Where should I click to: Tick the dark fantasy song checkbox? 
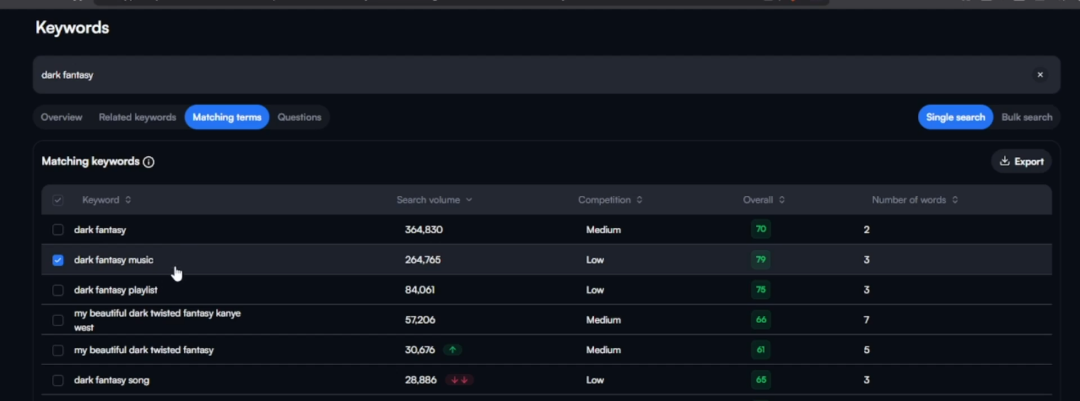point(58,380)
